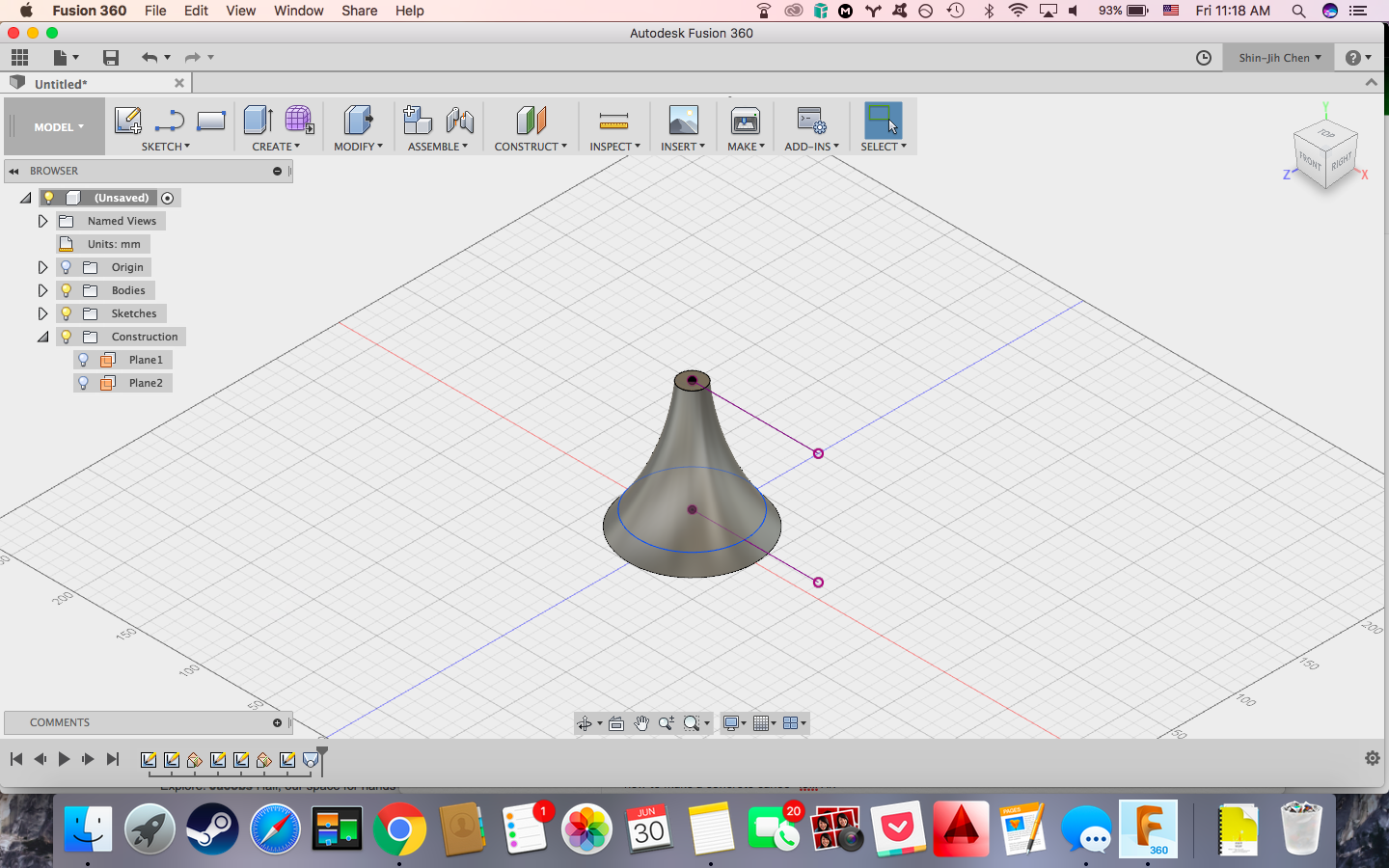Expand the Named Views folder

(x=42, y=221)
